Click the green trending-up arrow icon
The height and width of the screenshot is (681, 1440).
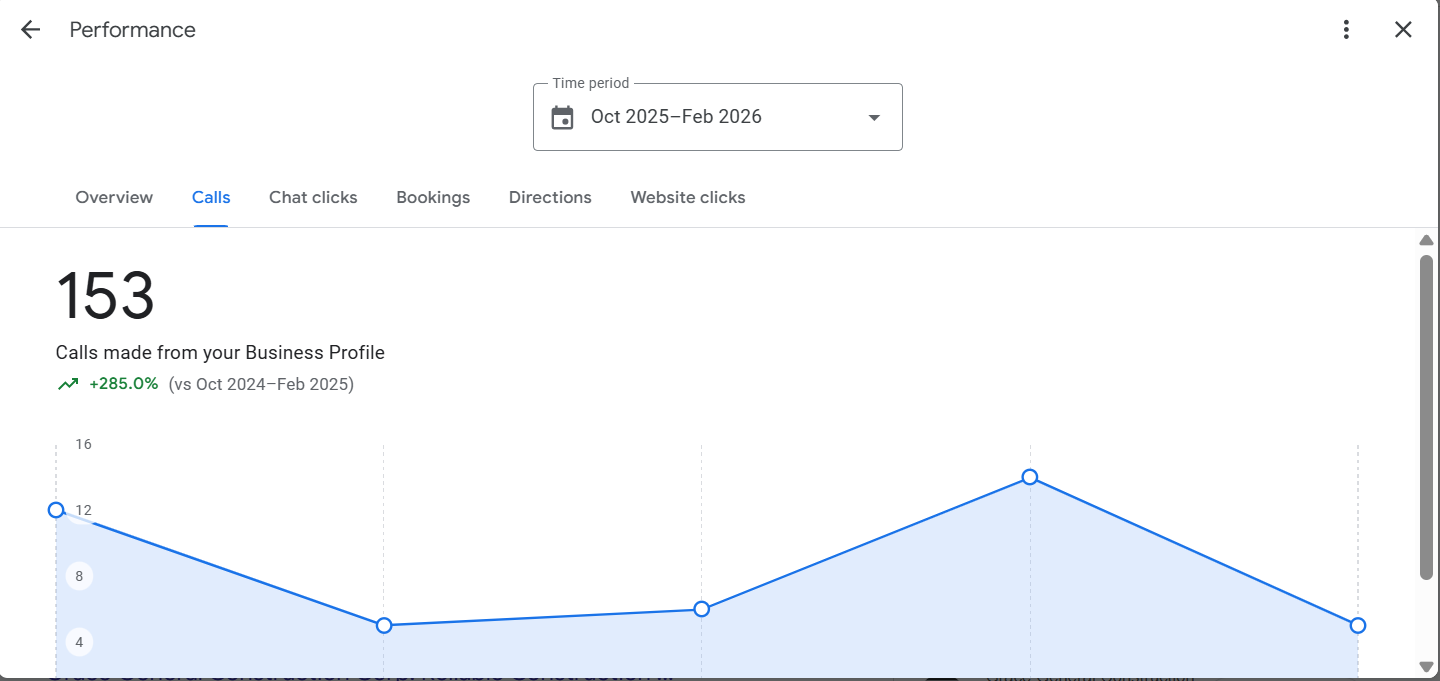tap(68, 384)
